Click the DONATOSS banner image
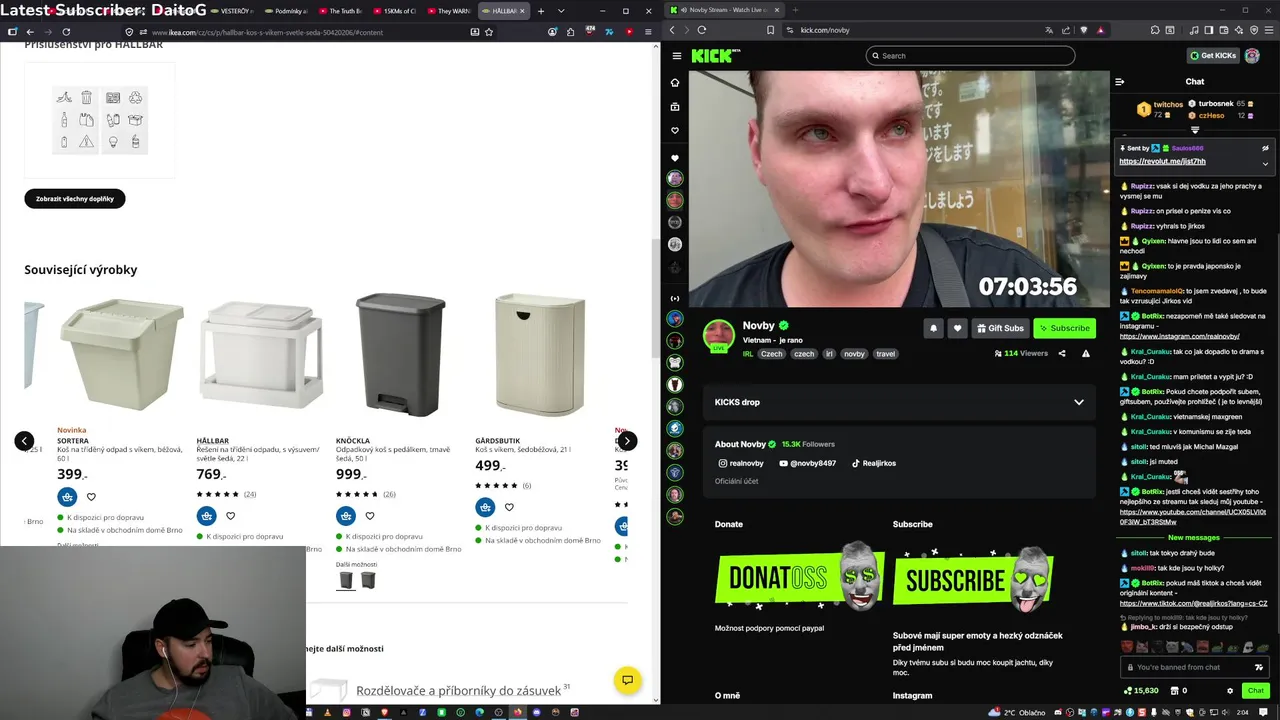This screenshot has width=1280, height=720. click(x=800, y=577)
